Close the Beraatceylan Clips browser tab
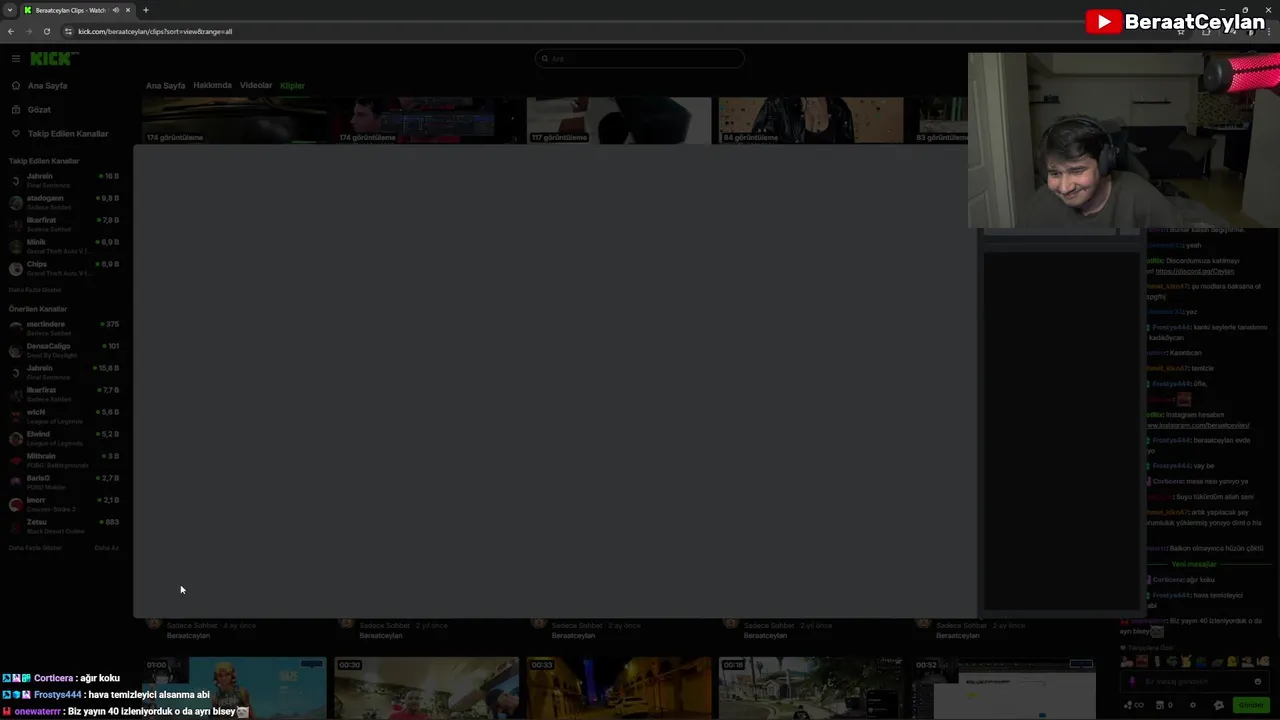 128,10
